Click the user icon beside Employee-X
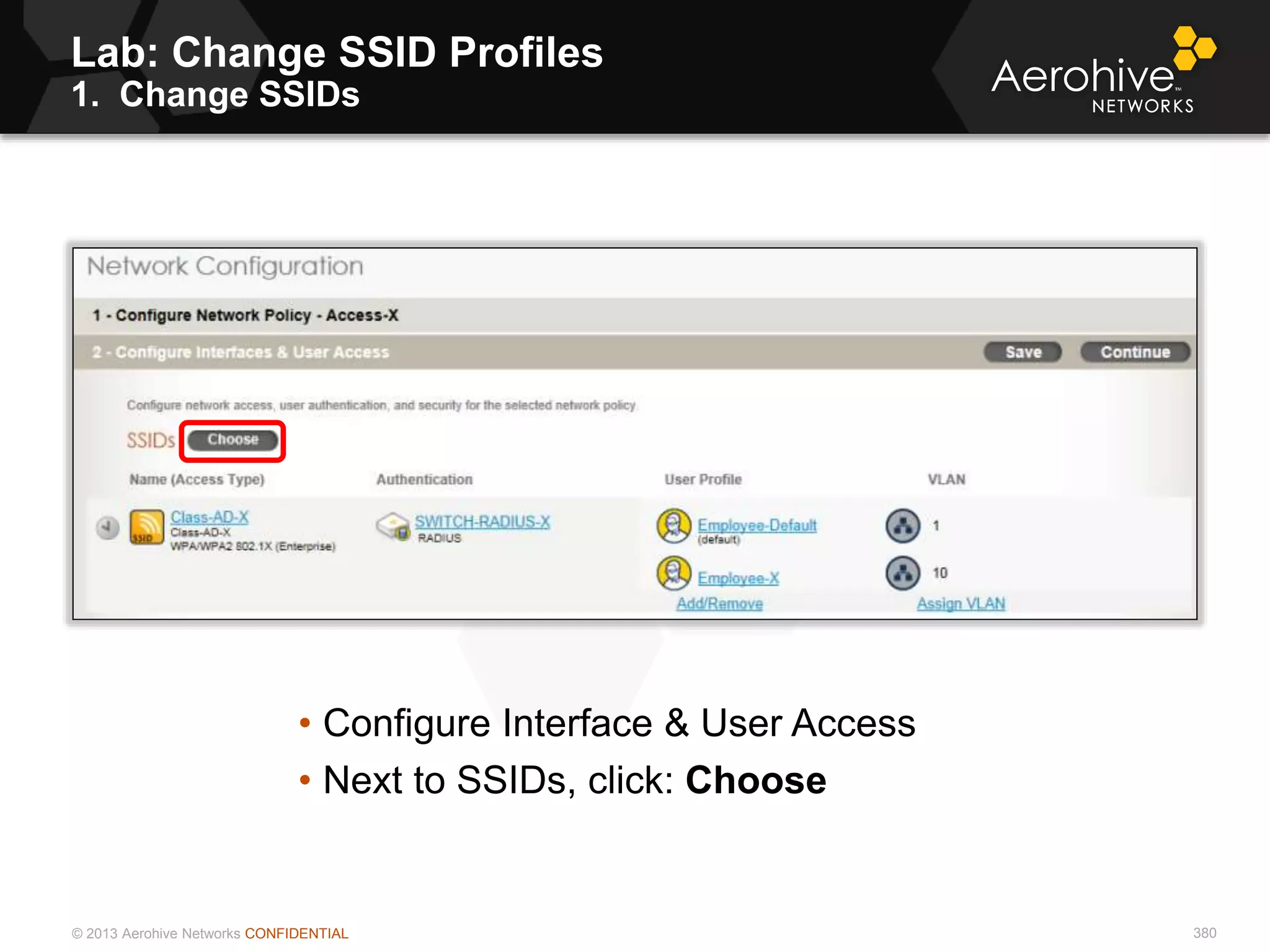 click(674, 573)
